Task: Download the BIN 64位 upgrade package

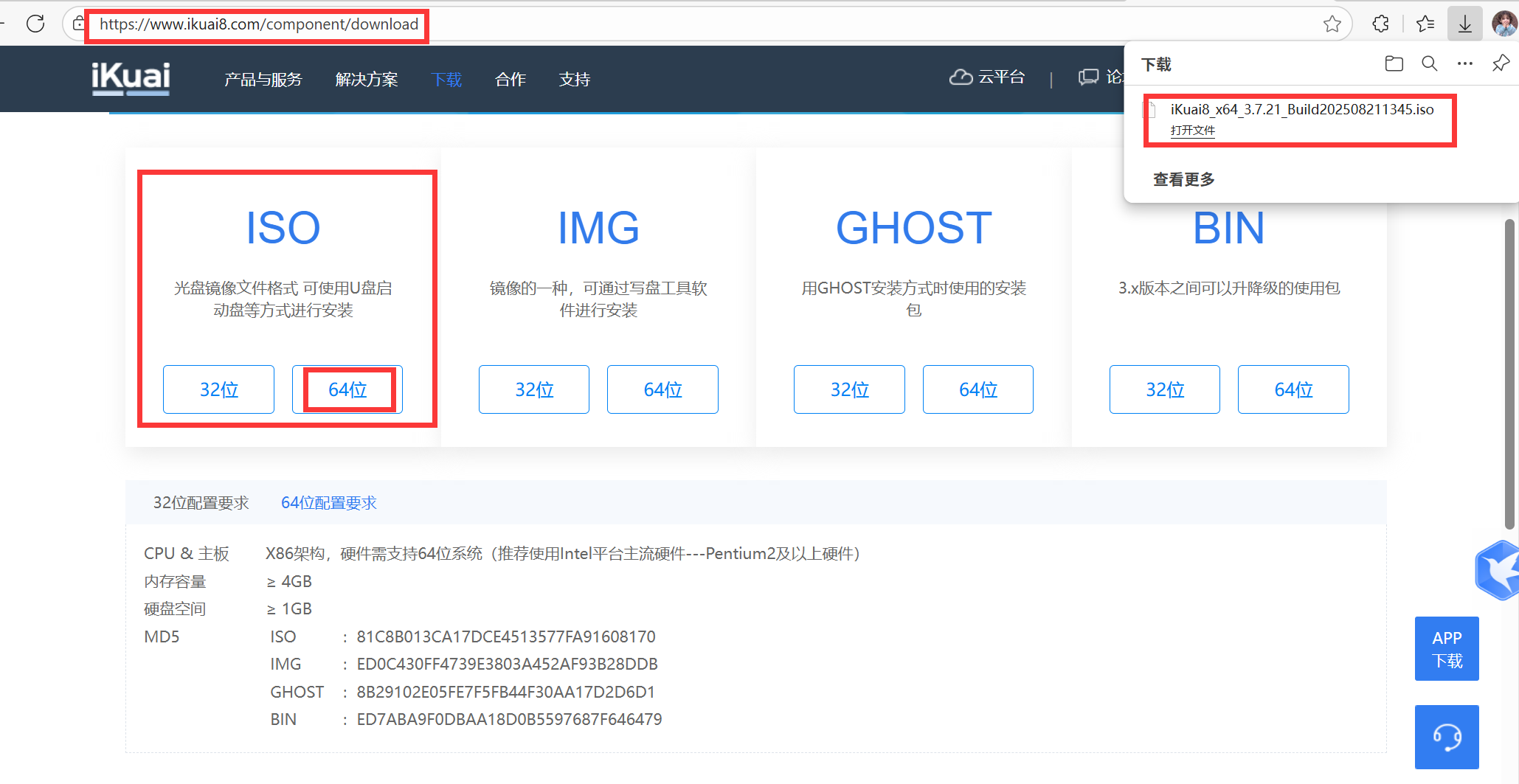Action: [x=1293, y=389]
